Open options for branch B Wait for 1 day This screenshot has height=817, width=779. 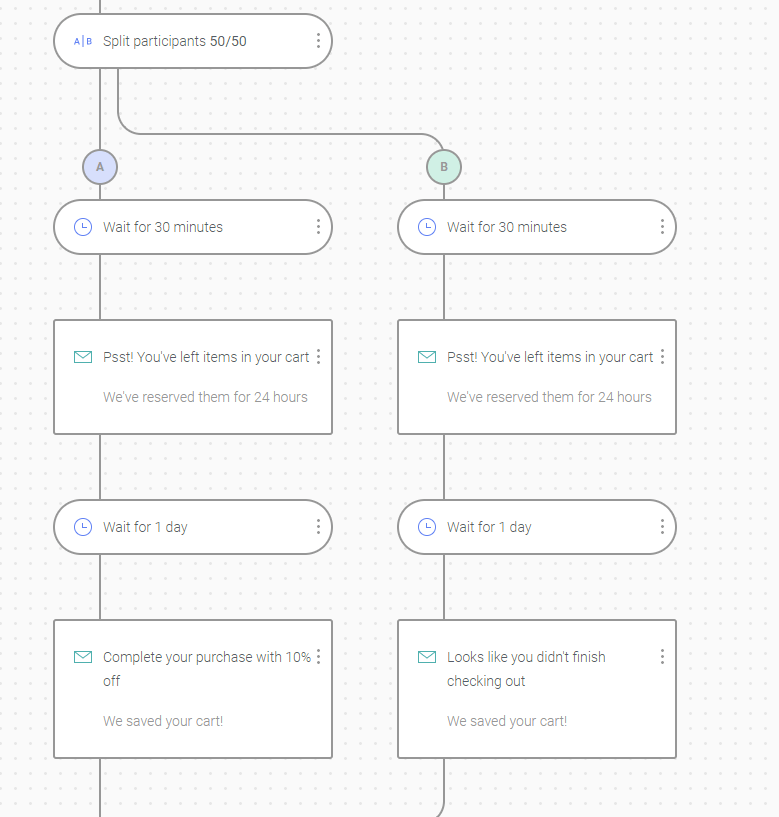coord(662,527)
